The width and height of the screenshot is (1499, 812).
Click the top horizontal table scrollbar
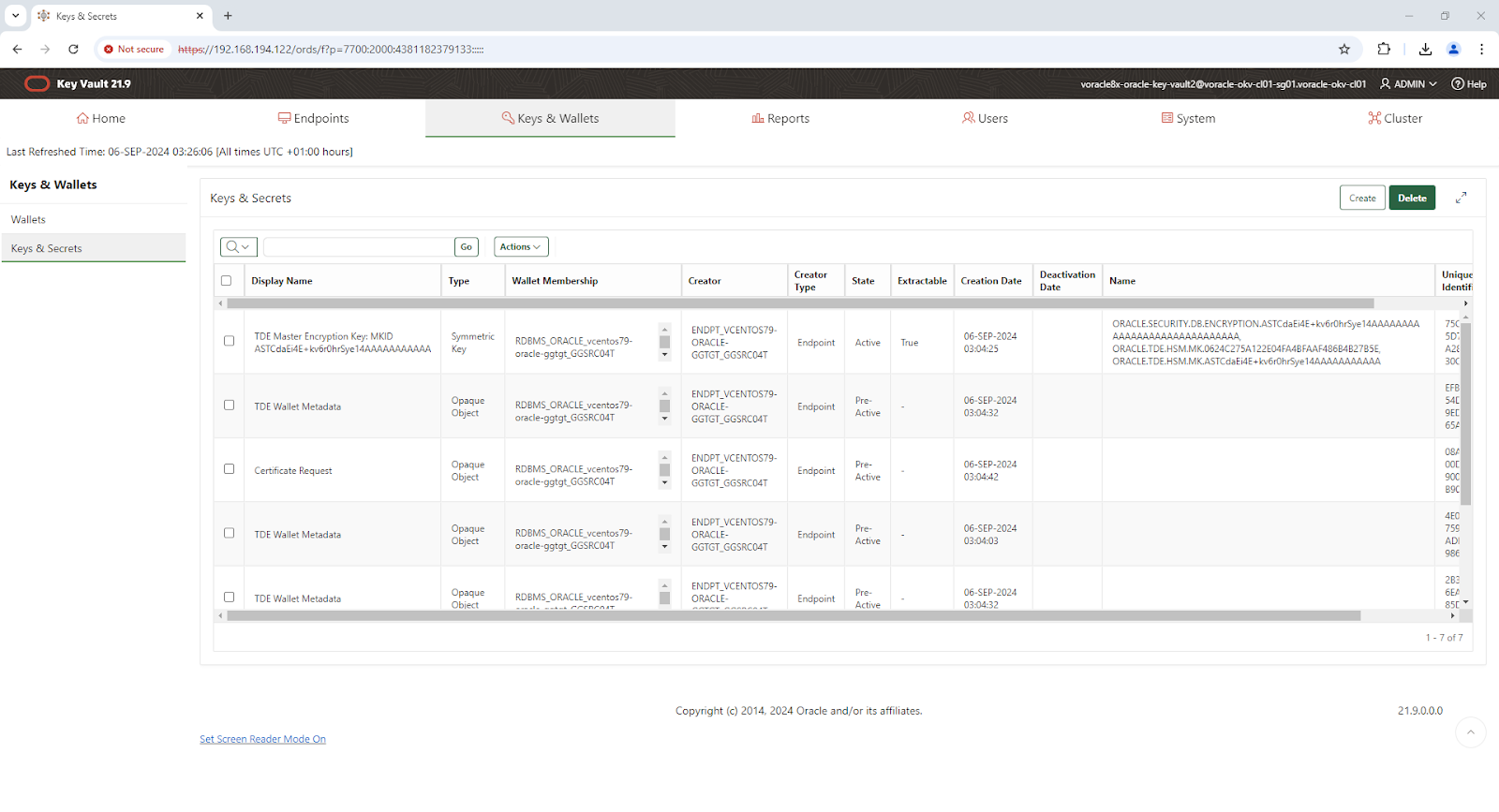(x=800, y=303)
